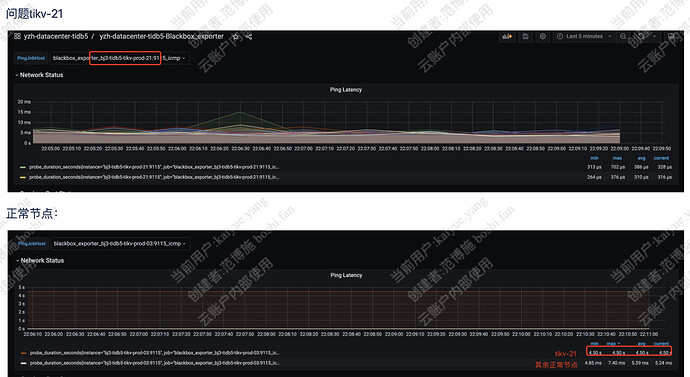
Task: Click the zoom out time range icon
Action: coord(623,37)
